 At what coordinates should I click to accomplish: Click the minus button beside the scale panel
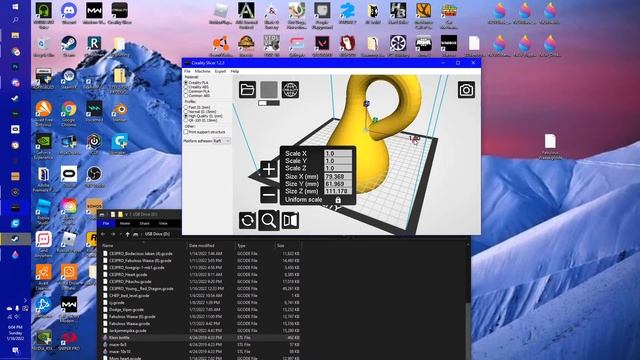click(x=269, y=195)
